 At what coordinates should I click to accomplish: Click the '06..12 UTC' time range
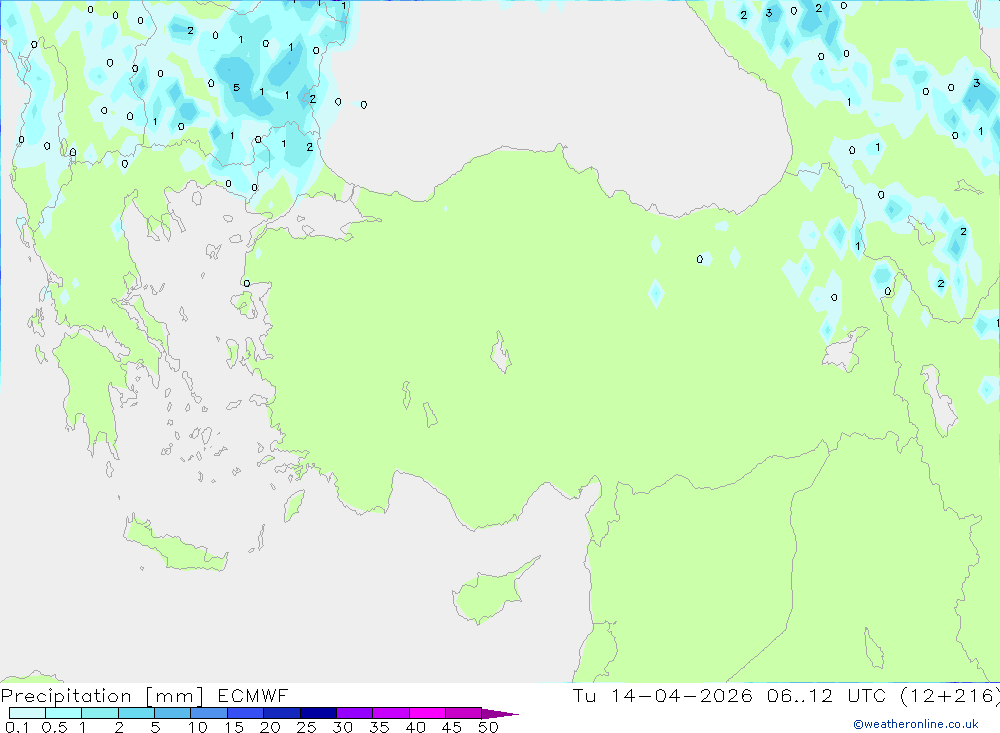click(x=827, y=696)
